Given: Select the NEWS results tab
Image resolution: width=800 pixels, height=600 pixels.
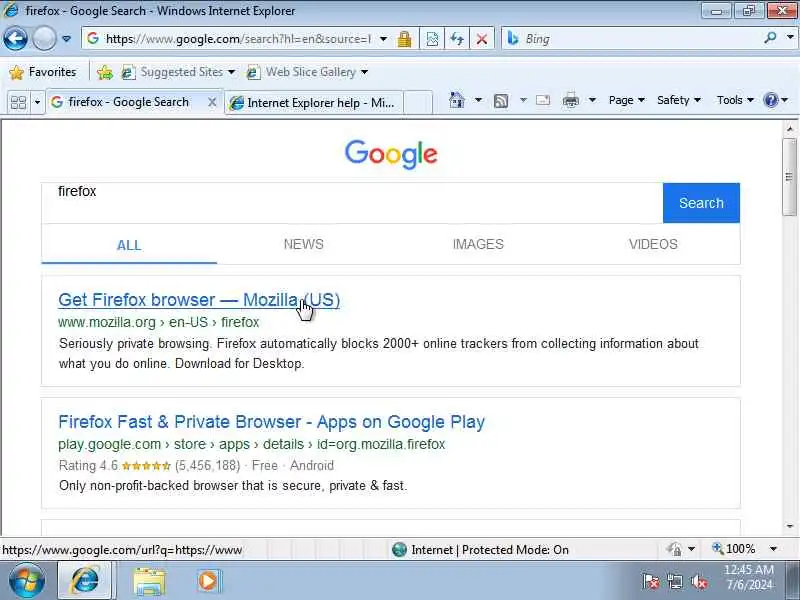Looking at the screenshot, I should (304, 244).
